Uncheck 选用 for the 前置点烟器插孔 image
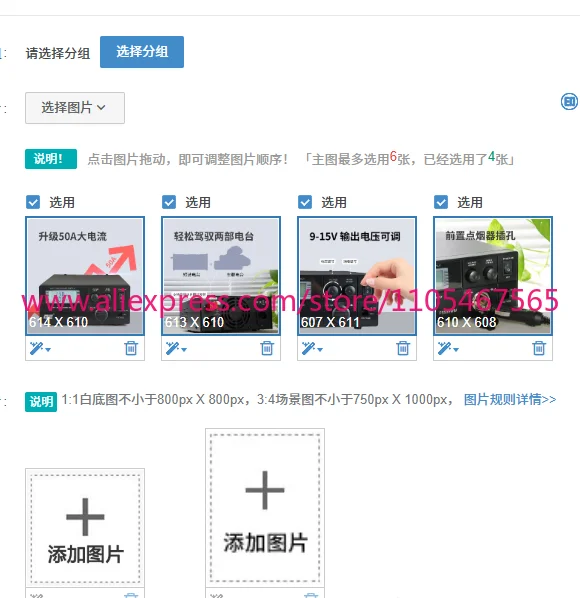This screenshot has height=598, width=580. [x=441, y=202]
